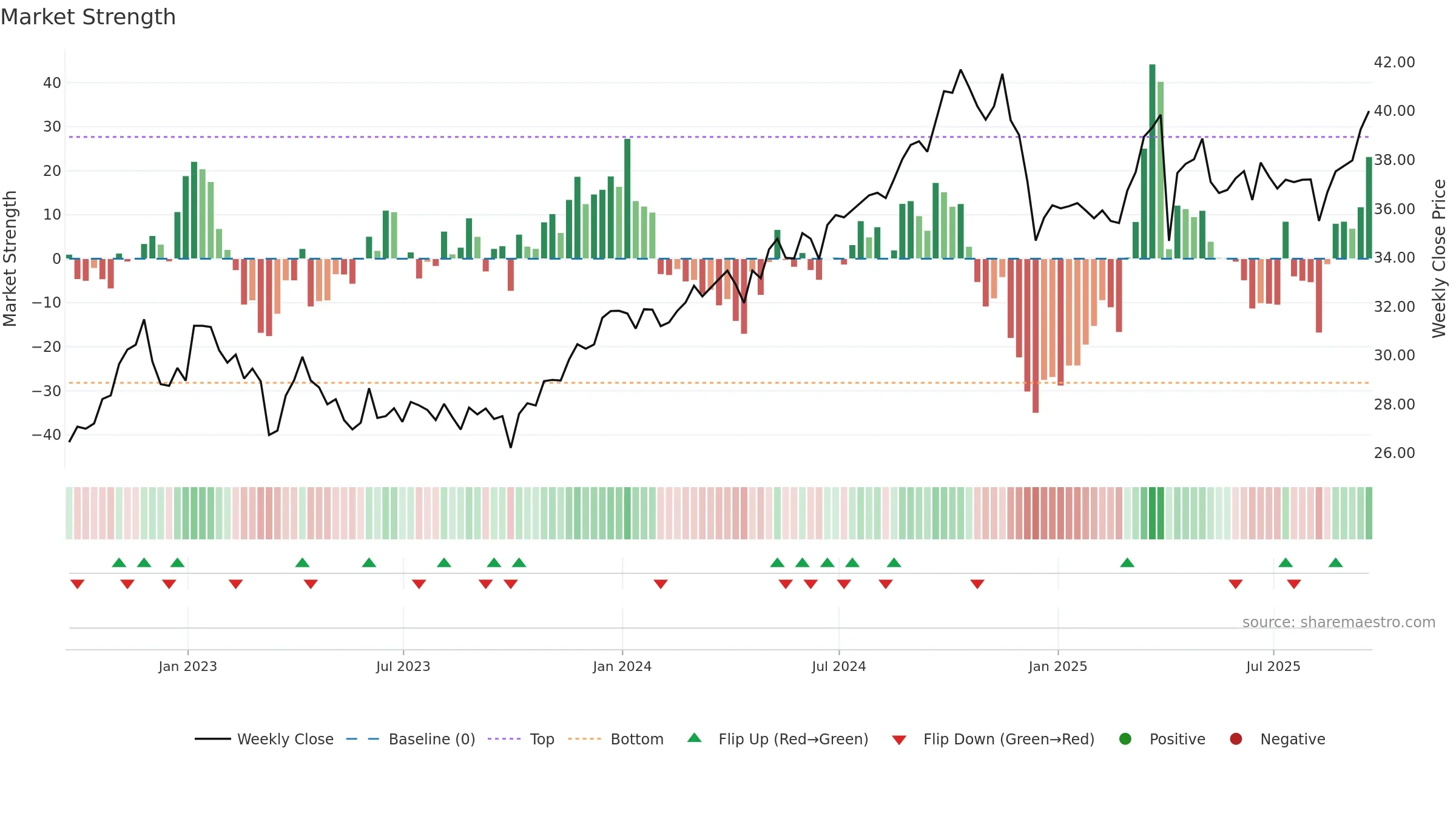Click the black Weekly Close legend line

coord(213,739)
